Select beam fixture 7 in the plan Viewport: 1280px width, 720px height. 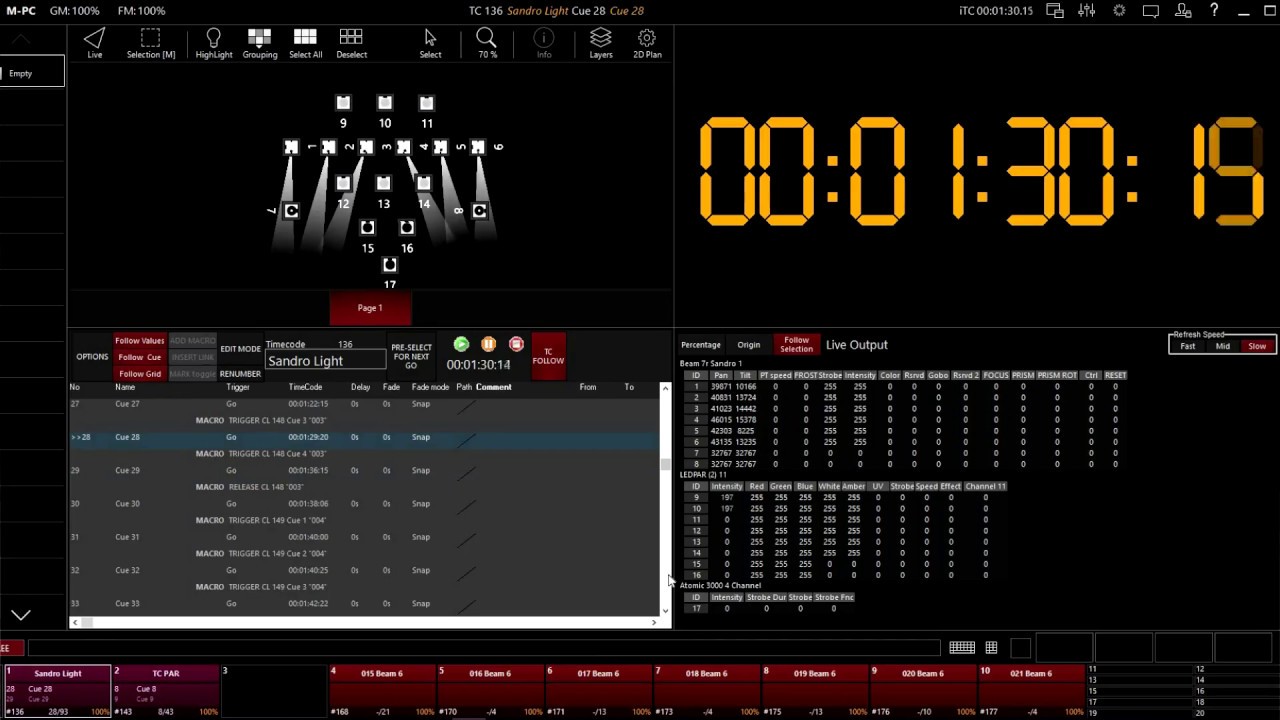291,211
